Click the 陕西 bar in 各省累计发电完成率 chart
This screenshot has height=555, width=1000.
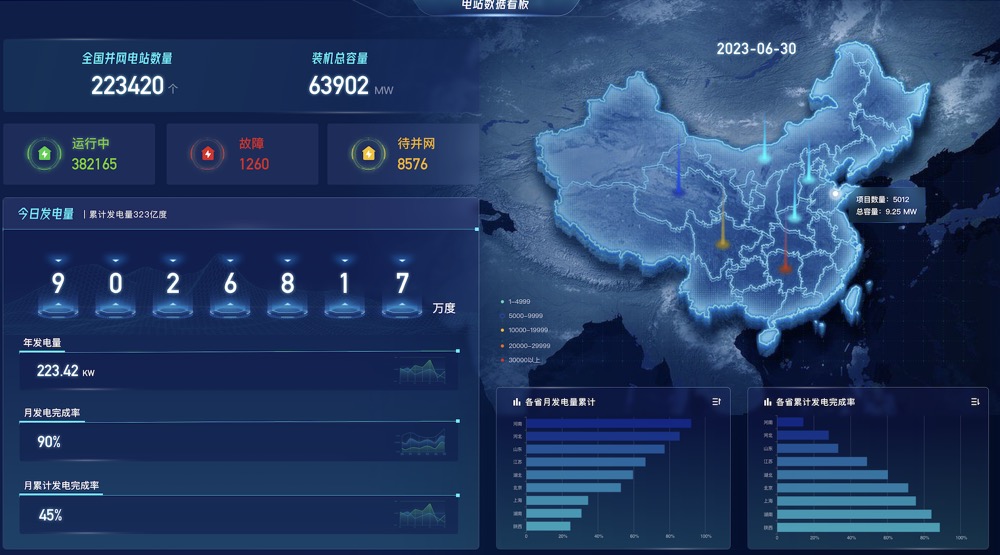tap(859, 526)
